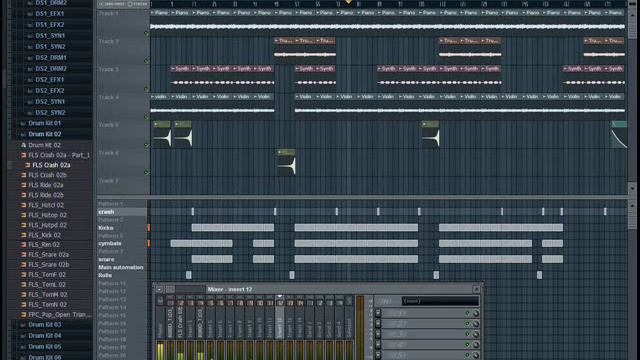
Task: Click the sample icon beside FLS_TomF 02
Action: (23, 275)
